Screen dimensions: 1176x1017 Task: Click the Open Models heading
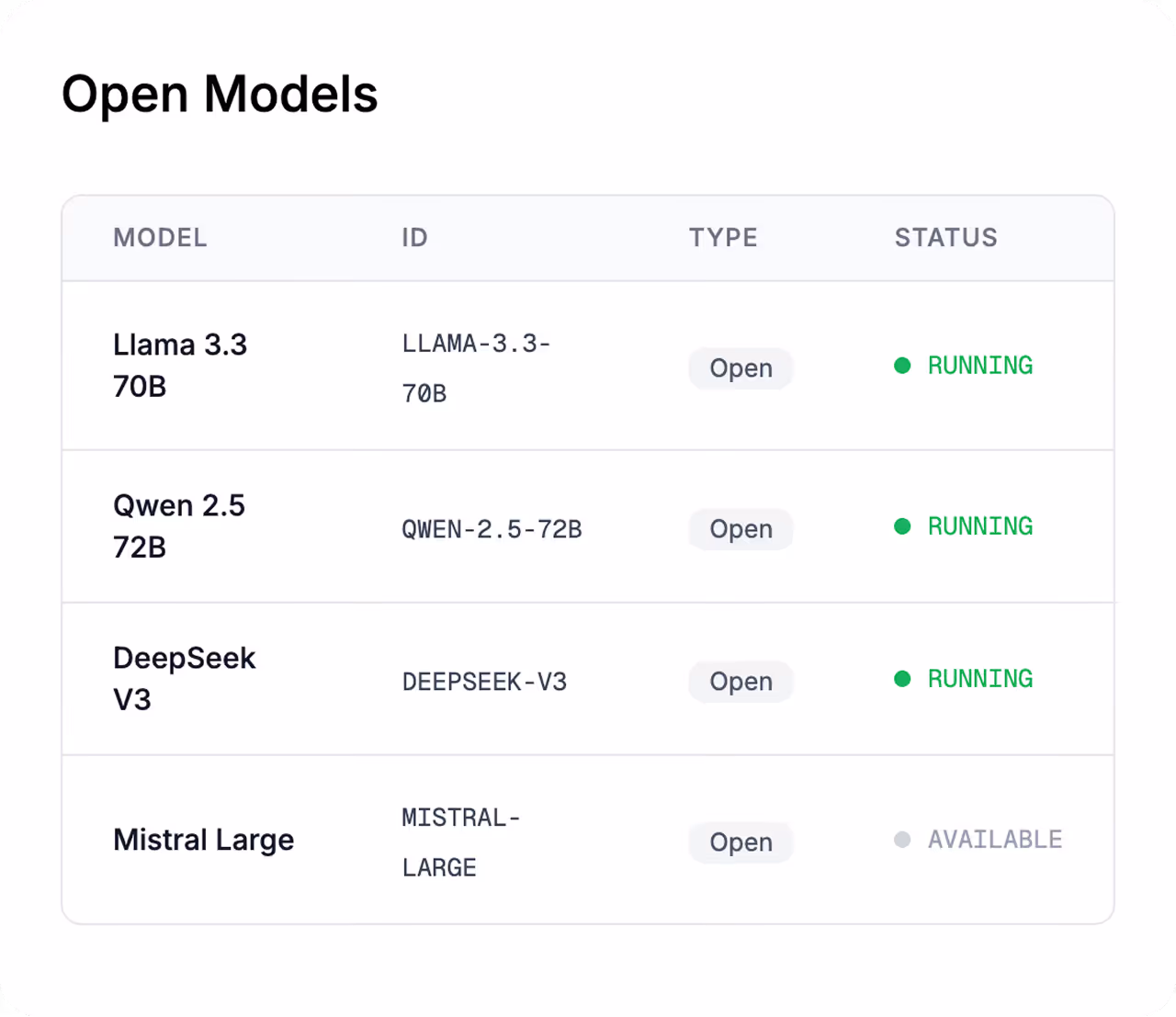pos(220,96)
